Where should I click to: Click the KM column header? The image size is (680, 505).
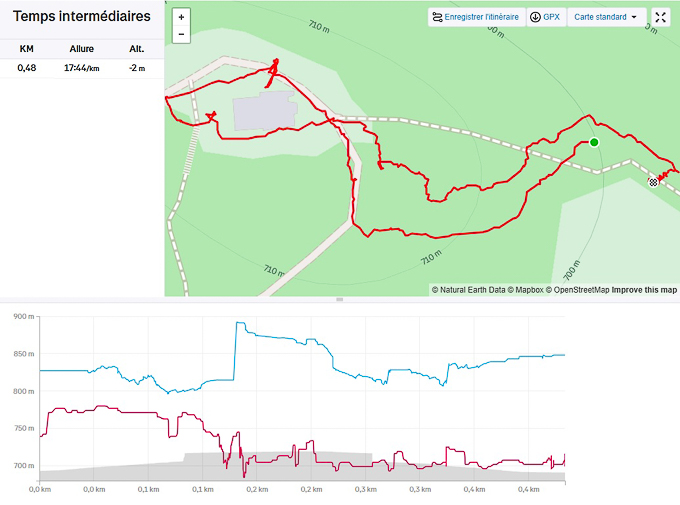pos(27,49)
